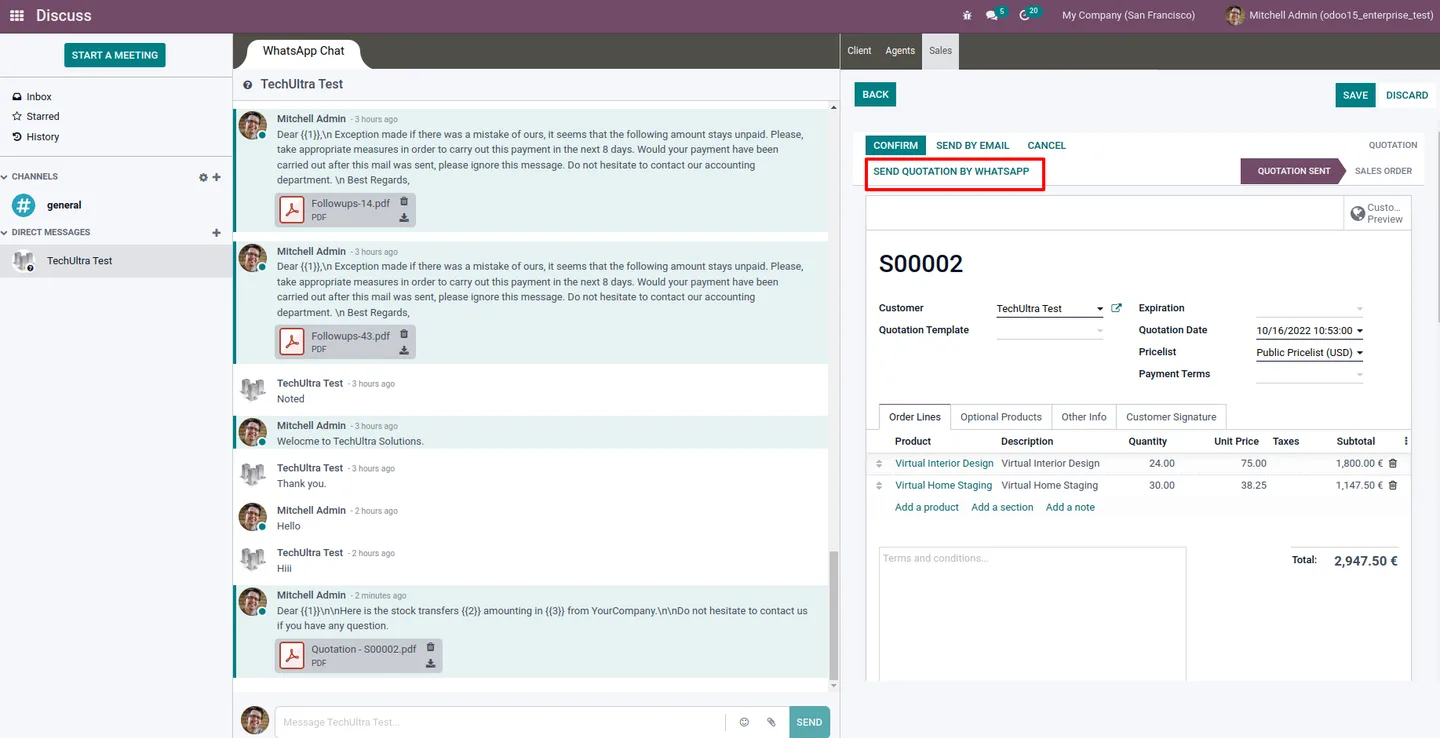This screenshot has height=738, width=1440.
Task: Switch to the Client tab
Action: (859, 51)
